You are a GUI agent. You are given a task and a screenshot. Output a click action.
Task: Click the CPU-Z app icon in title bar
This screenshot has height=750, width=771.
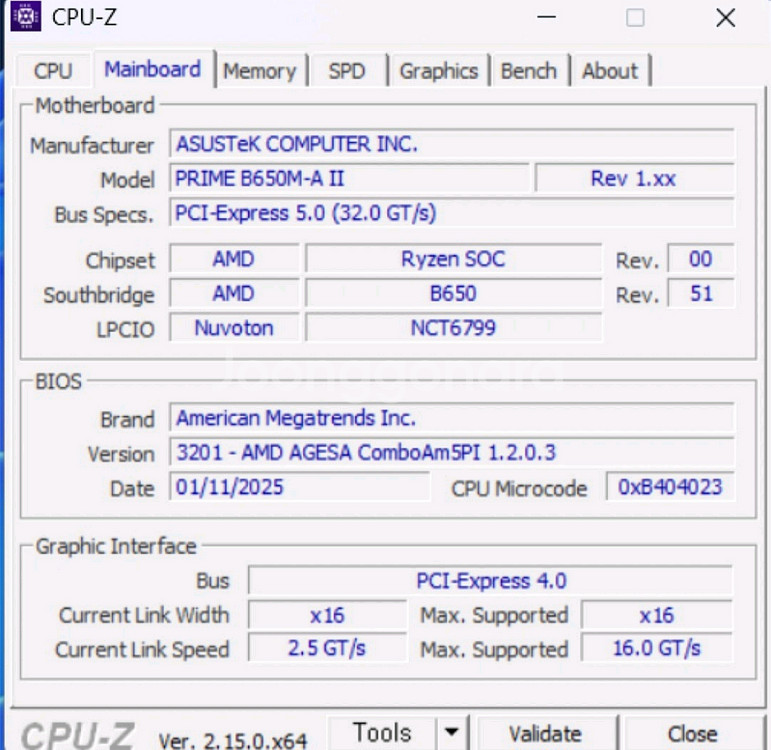point(26,17)
